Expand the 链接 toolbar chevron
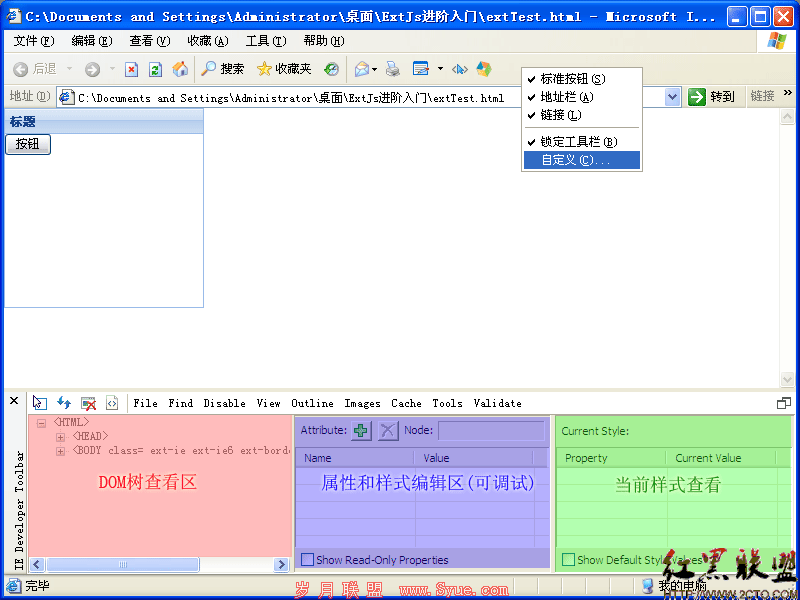800x600 pixels. [x=788, y=93]
